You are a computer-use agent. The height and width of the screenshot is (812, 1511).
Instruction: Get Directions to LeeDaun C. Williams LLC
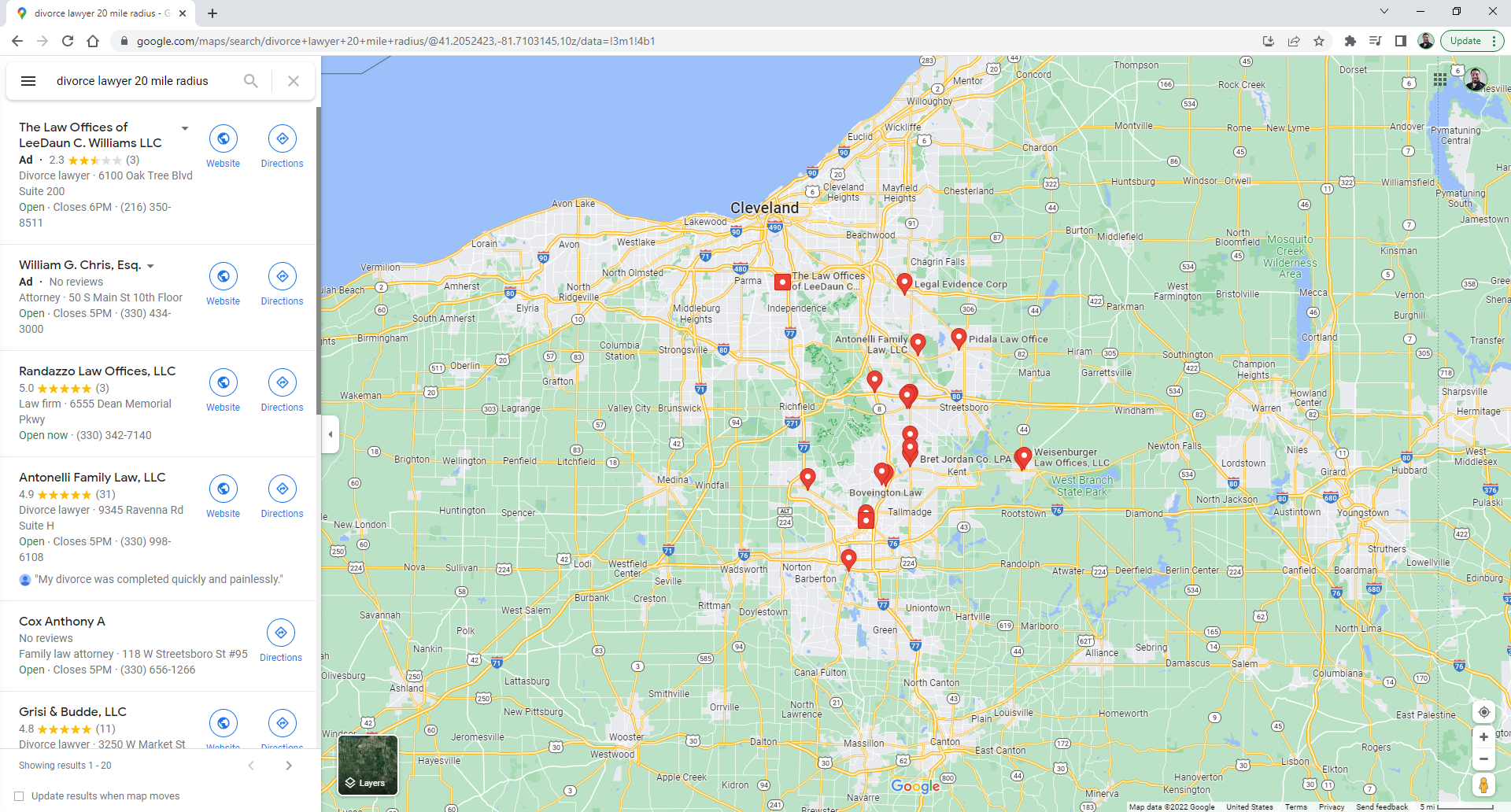(x=282, y=147)
